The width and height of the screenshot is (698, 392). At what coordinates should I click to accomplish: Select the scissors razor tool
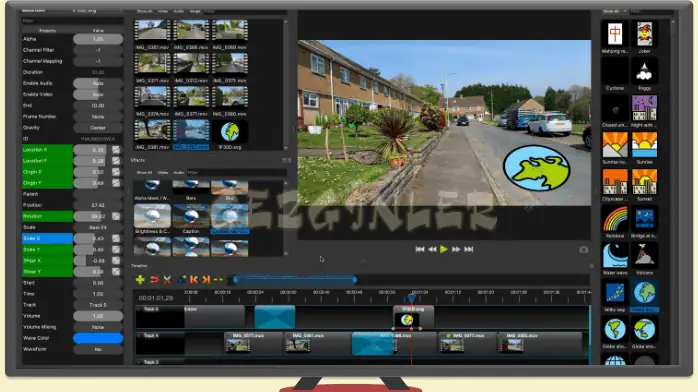coord(167,279)
